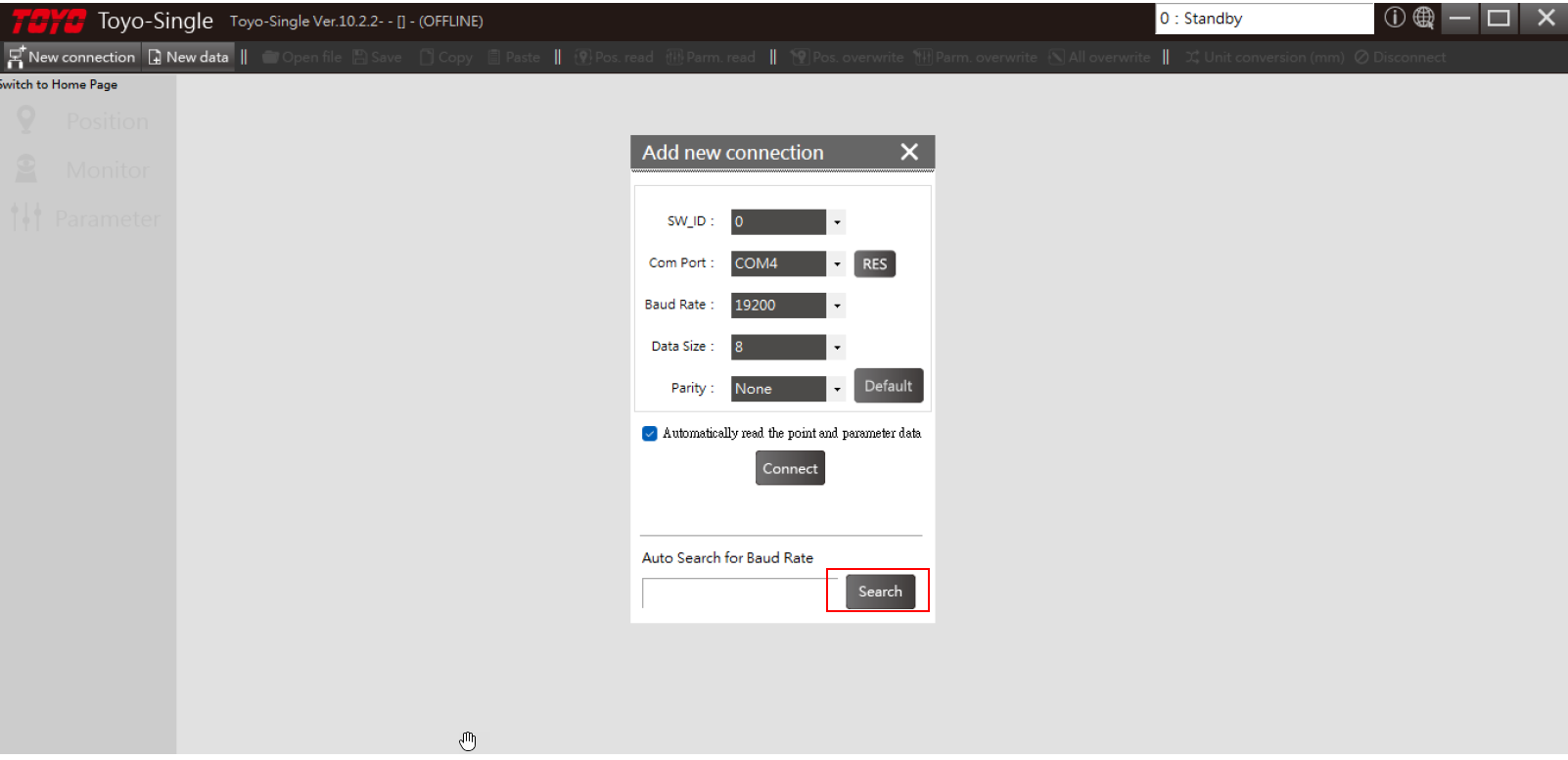Click Switch to Home Page link

[x=59, y=84]
